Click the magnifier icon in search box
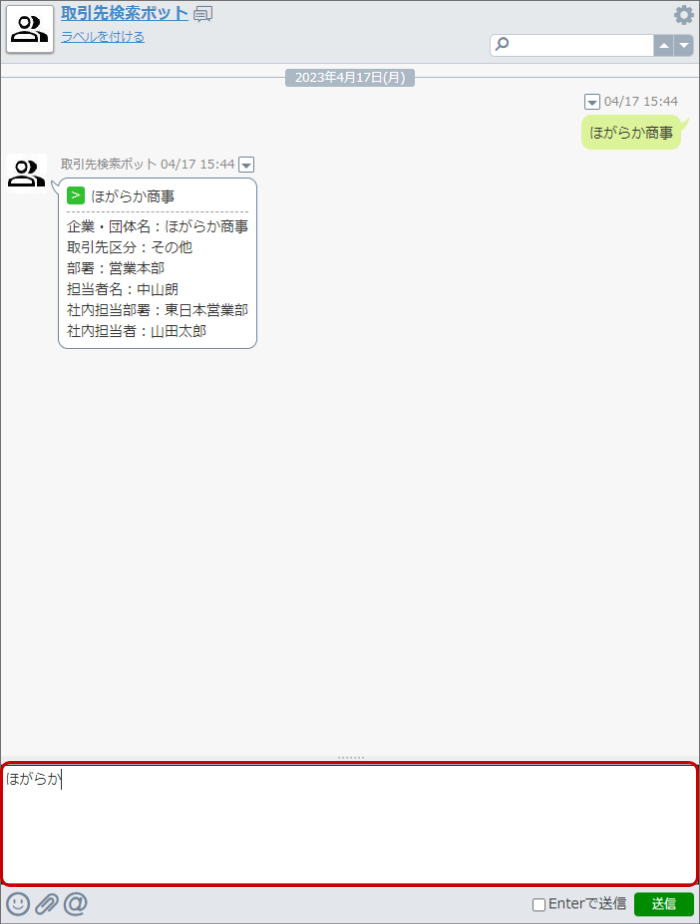Image resolution: width=700 pixels, height=924 pixels. point(502,44)
